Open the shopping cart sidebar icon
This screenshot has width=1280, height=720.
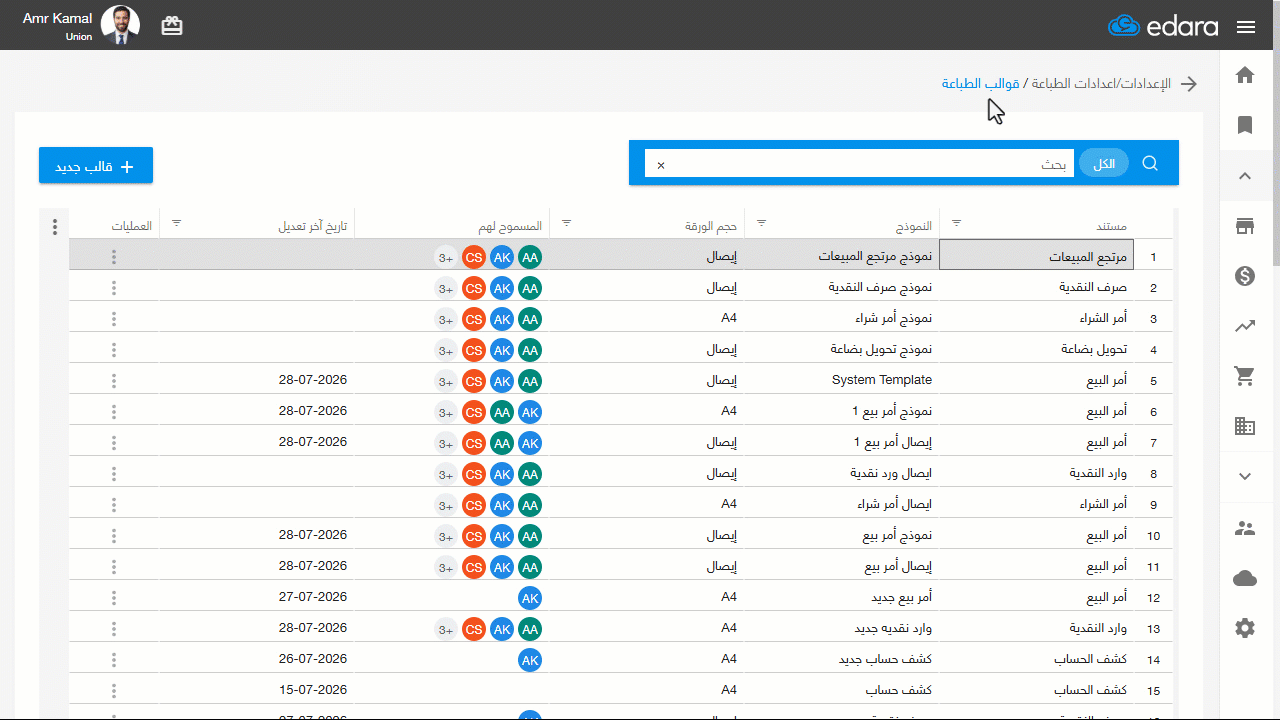tap(1245, 376)
